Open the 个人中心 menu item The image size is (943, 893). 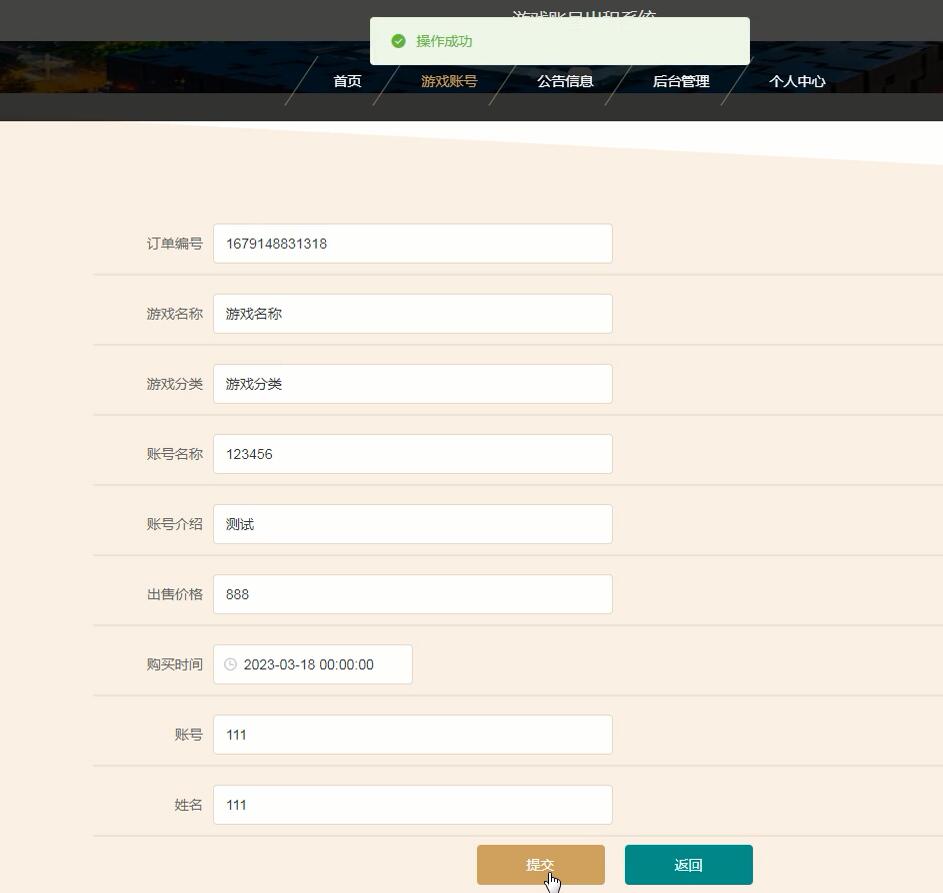tap(797, 81)
